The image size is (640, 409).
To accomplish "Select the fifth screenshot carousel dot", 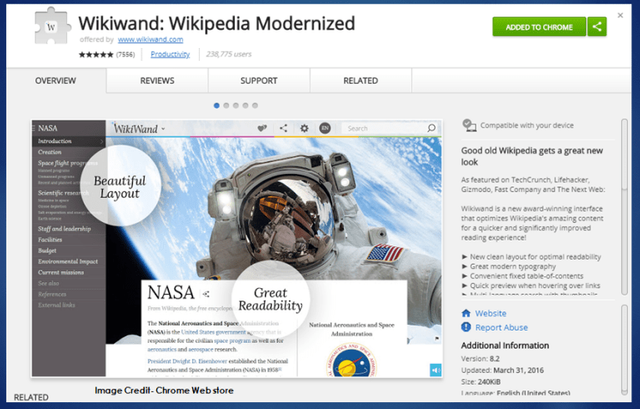I will click(x=255, y=105).
